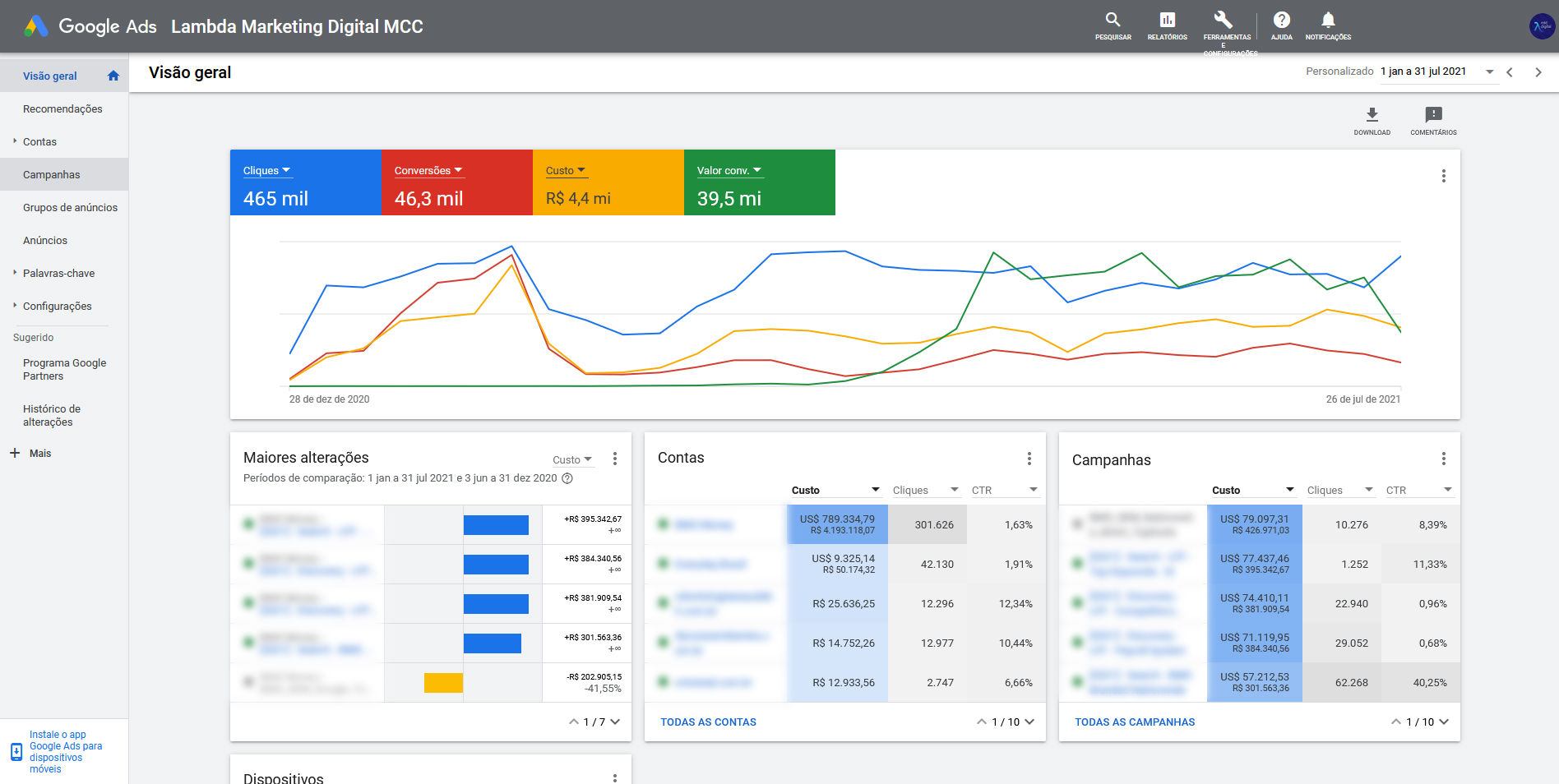This screenshot has height=784, width=1559.
Task: Go to previous page in Maiores alterações
Action: click(x=574, y=722)
